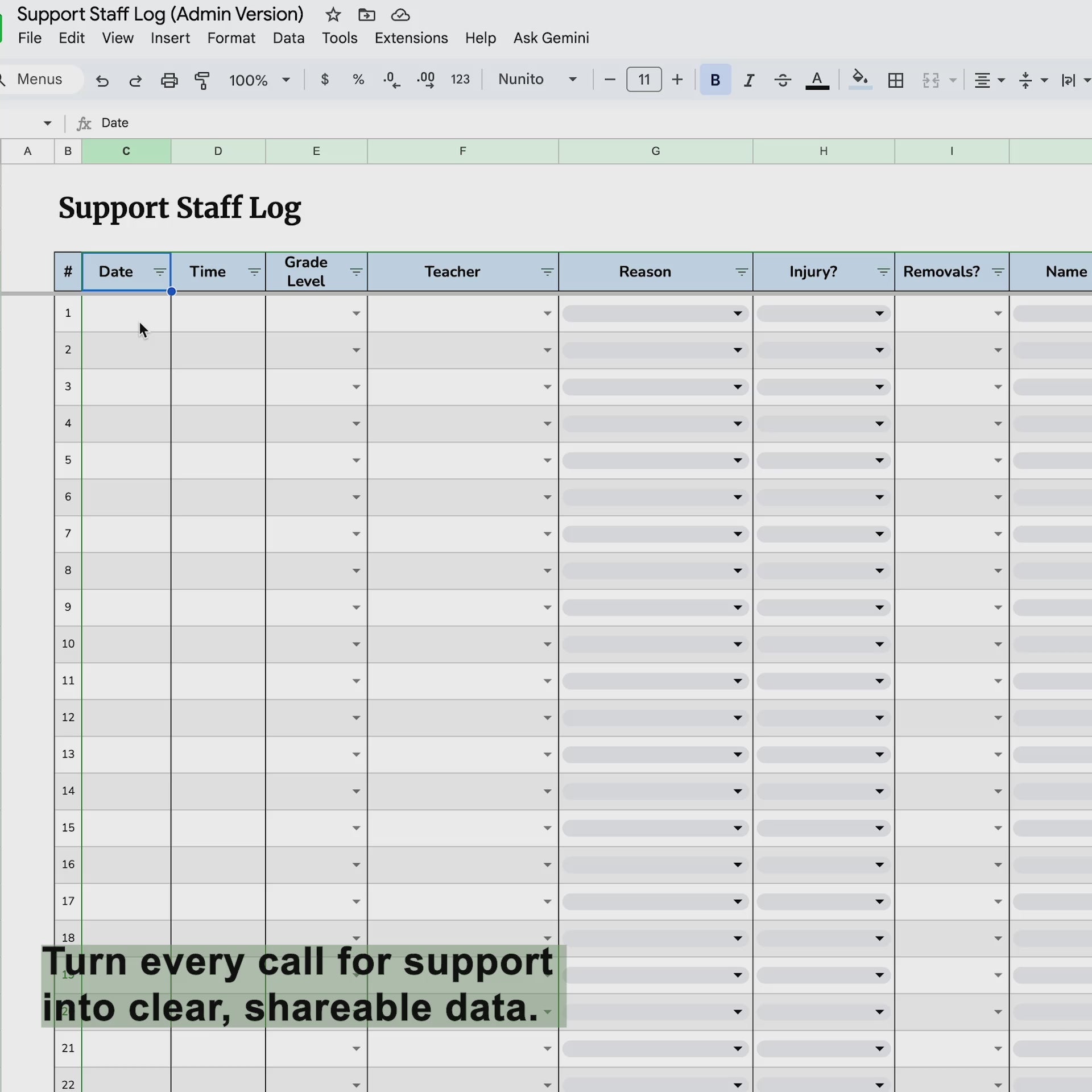Star this spreadsheet document

click(x=333, y=15)
